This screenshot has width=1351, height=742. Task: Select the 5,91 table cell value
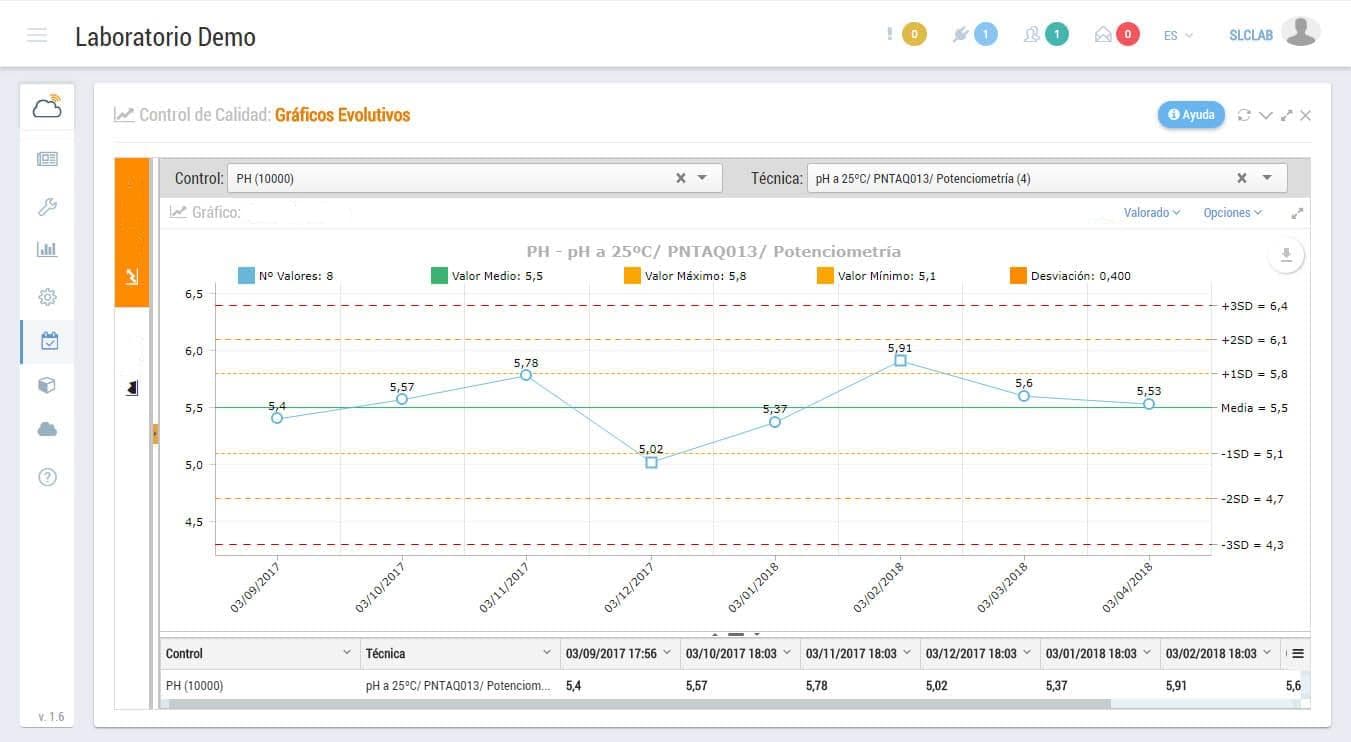click(1220, 686)
